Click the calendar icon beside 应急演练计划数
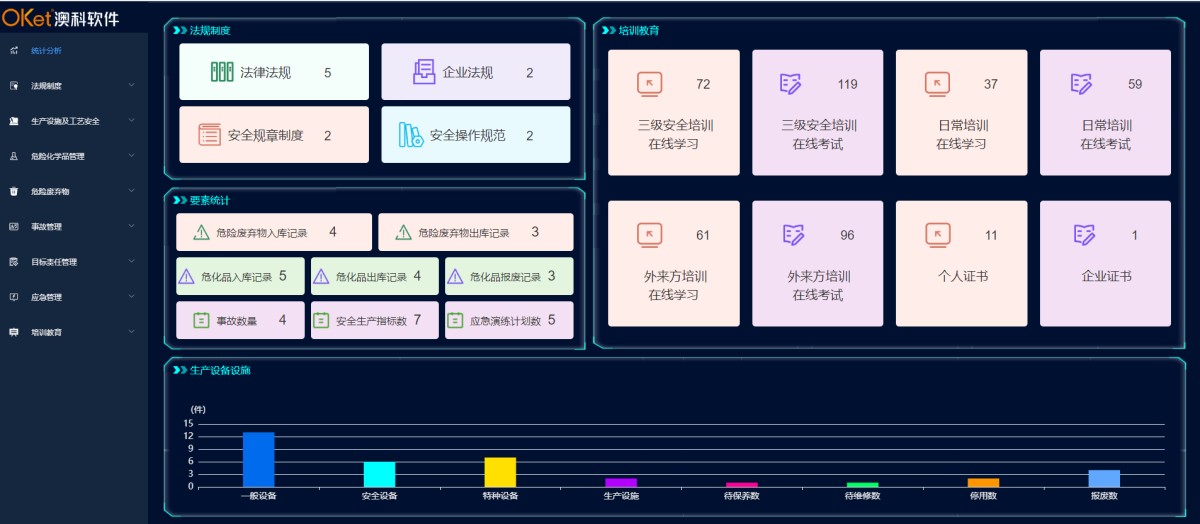 pos(456,321)
